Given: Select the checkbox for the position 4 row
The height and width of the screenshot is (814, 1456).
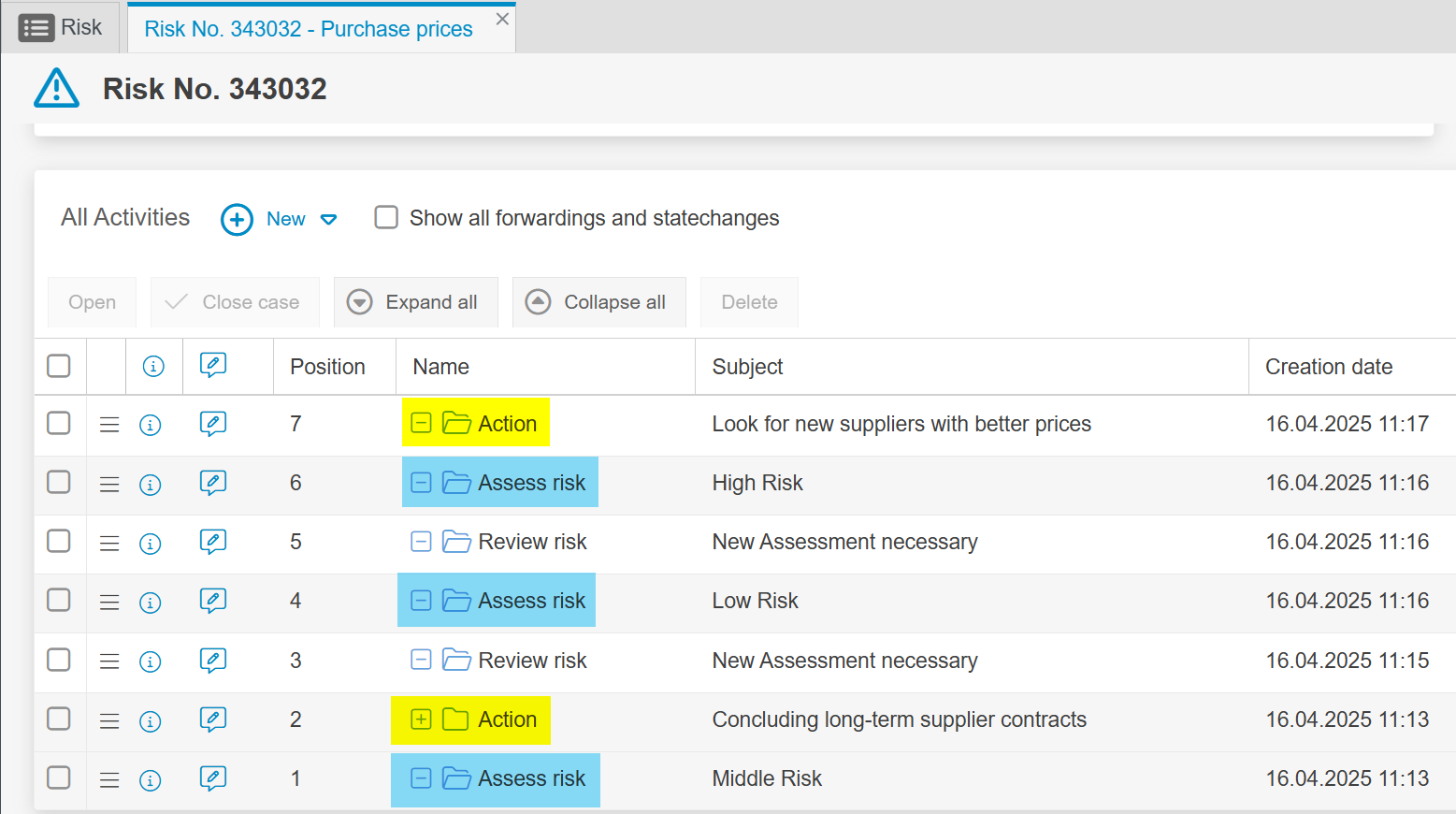Looking at the screenshot, I should click(x=59, y=600).
